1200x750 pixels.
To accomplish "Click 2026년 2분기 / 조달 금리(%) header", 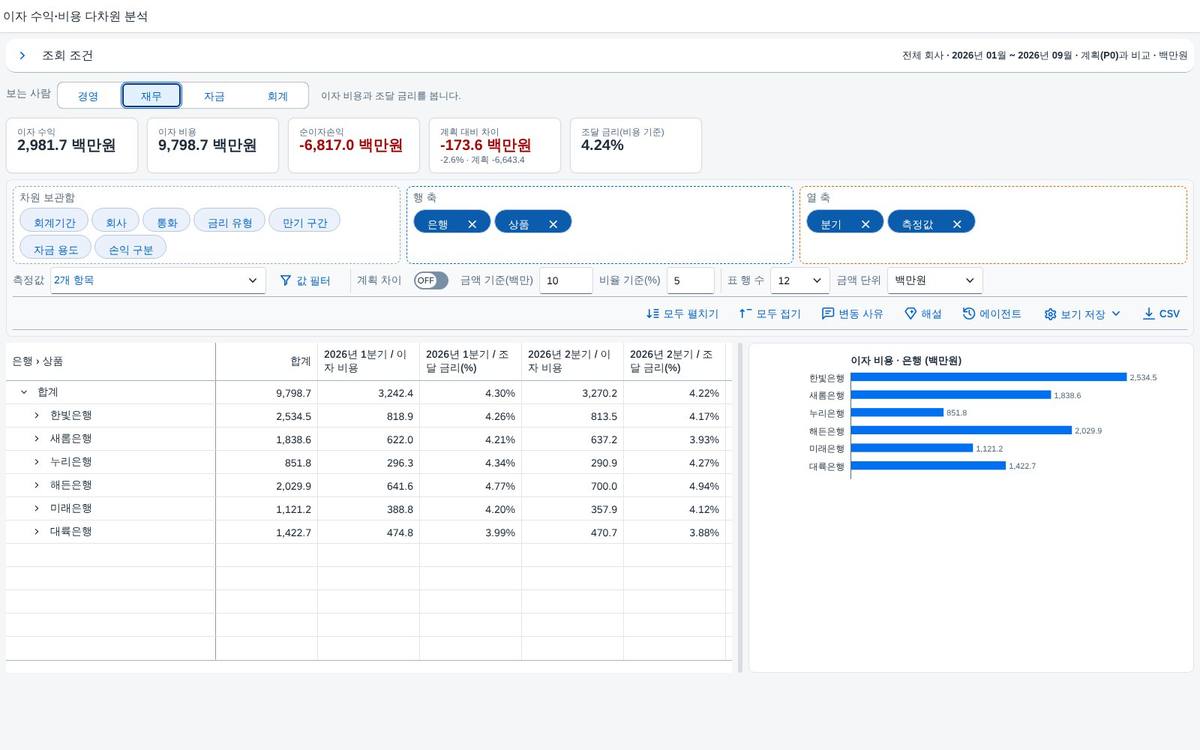I will (675, 361).
